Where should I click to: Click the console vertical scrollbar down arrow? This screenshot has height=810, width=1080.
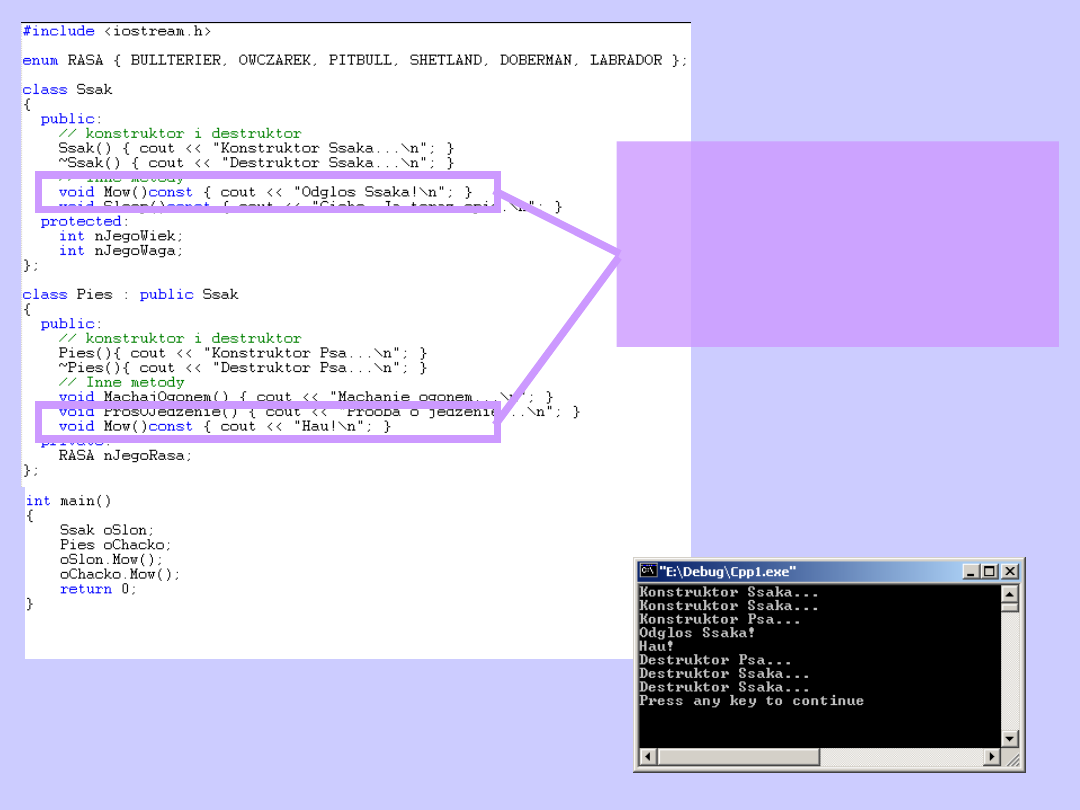[1010, 738]
